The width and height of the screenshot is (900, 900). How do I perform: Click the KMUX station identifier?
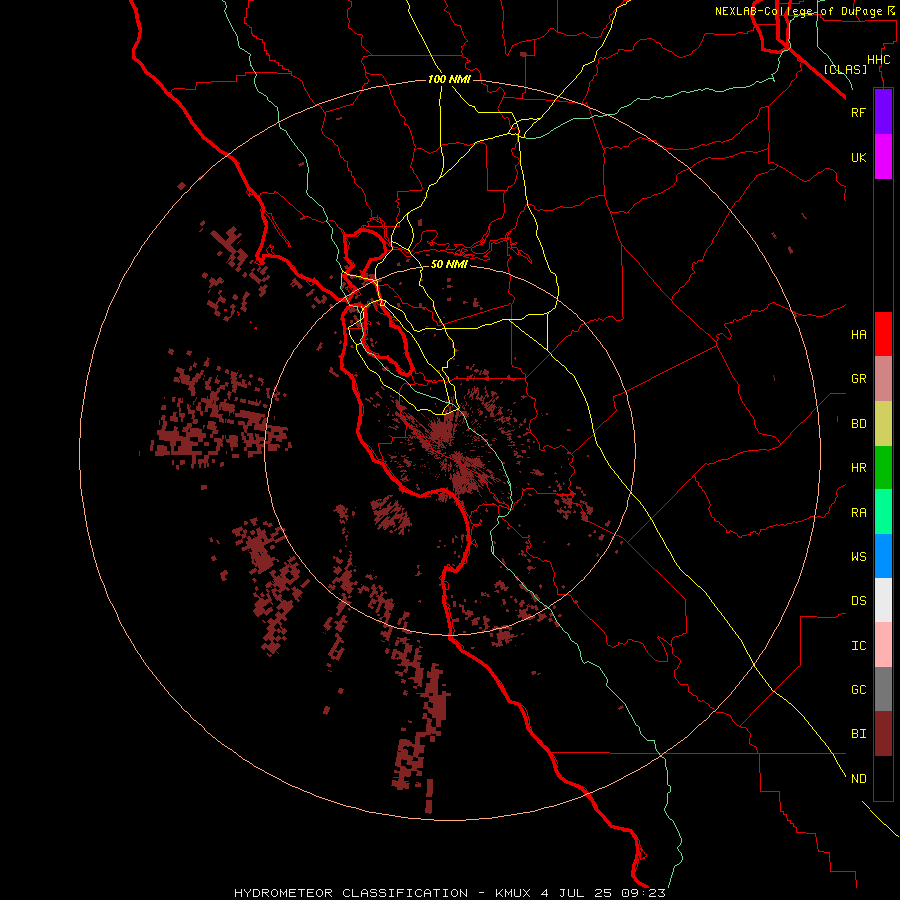tap(514, 893)
